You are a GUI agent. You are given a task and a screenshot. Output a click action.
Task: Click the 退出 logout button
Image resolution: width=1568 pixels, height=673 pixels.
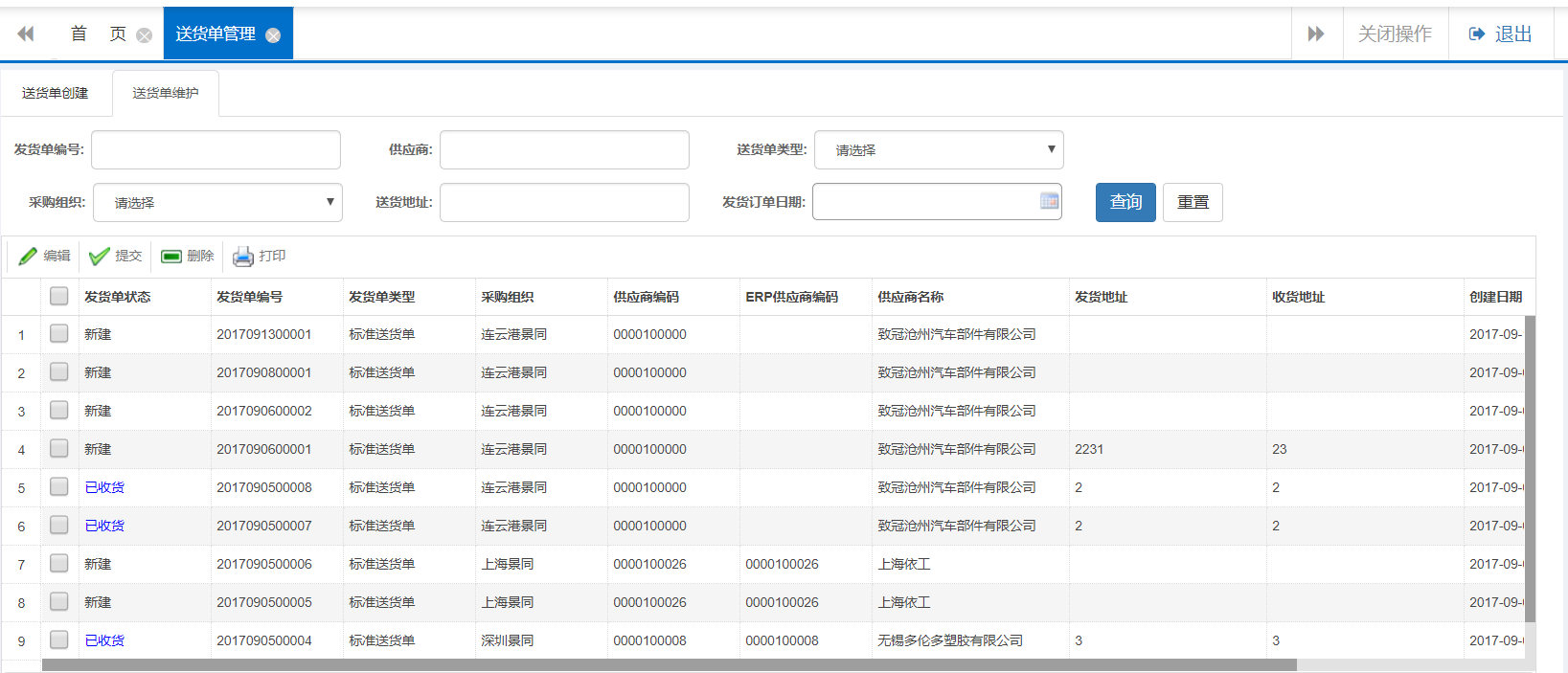pyautogui.click(x=1501, y=34)
